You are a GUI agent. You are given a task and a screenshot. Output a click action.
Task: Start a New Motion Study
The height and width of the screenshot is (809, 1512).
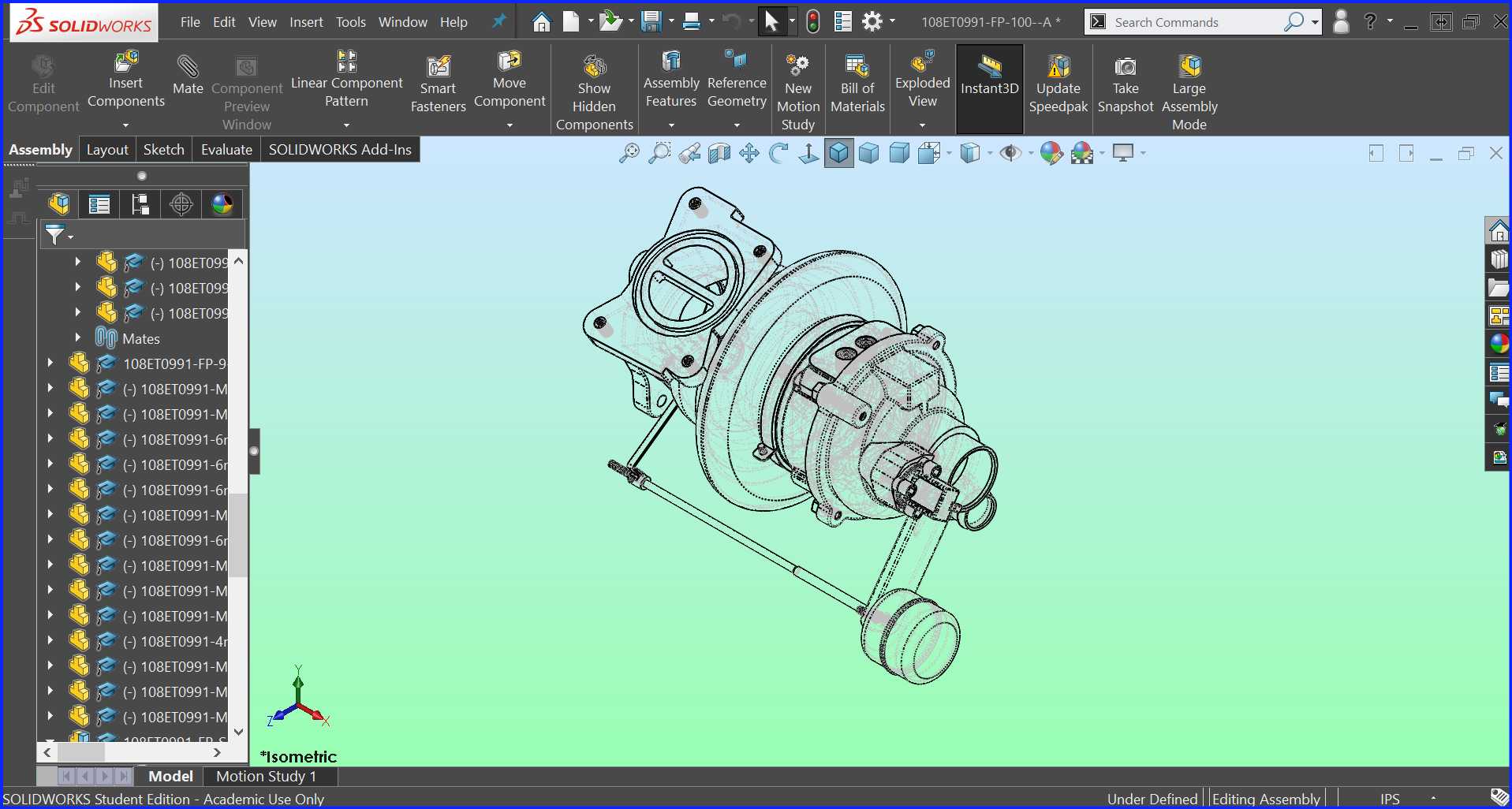[x=798, y=91]
